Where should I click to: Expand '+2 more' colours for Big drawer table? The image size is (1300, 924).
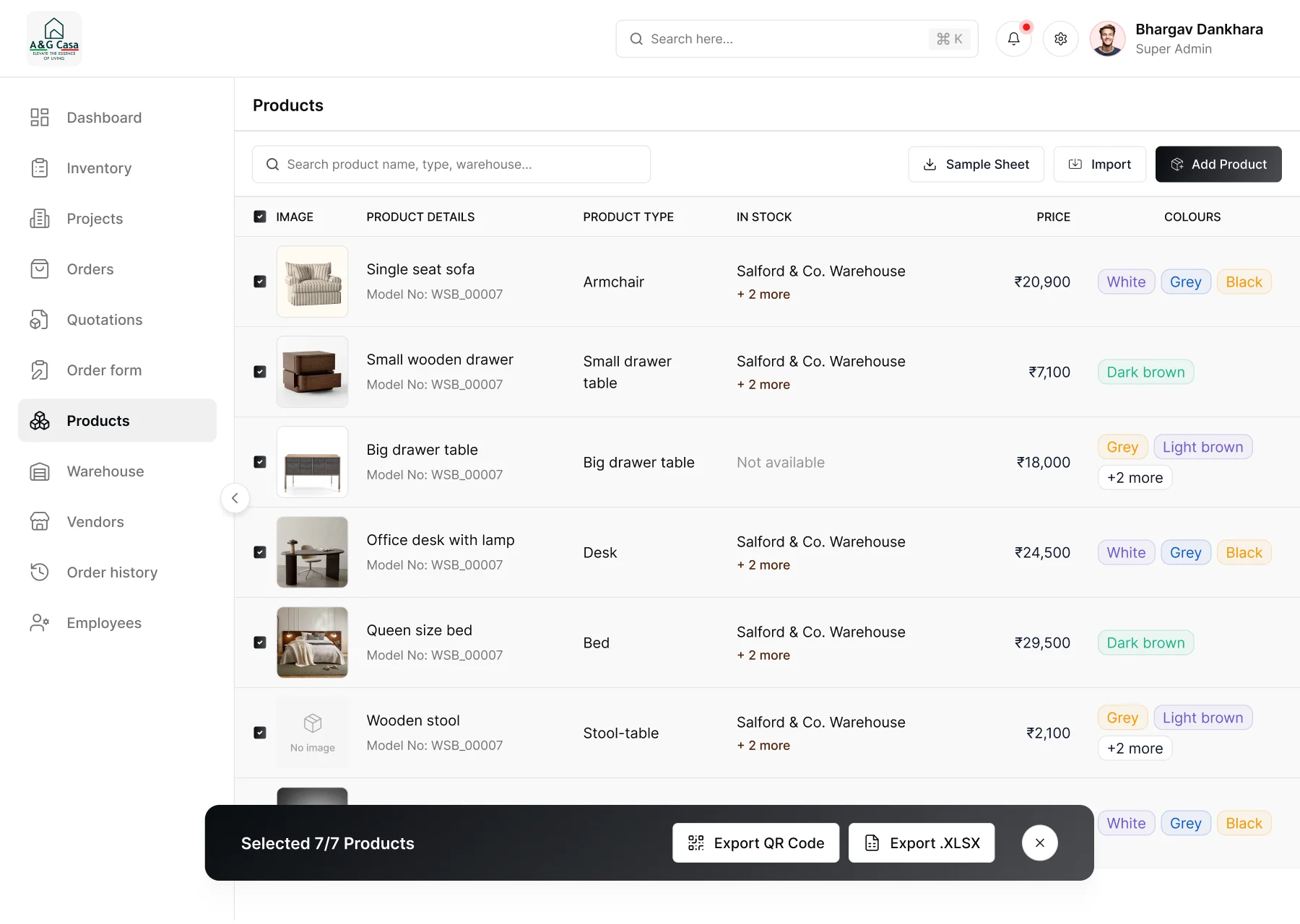1135,478
